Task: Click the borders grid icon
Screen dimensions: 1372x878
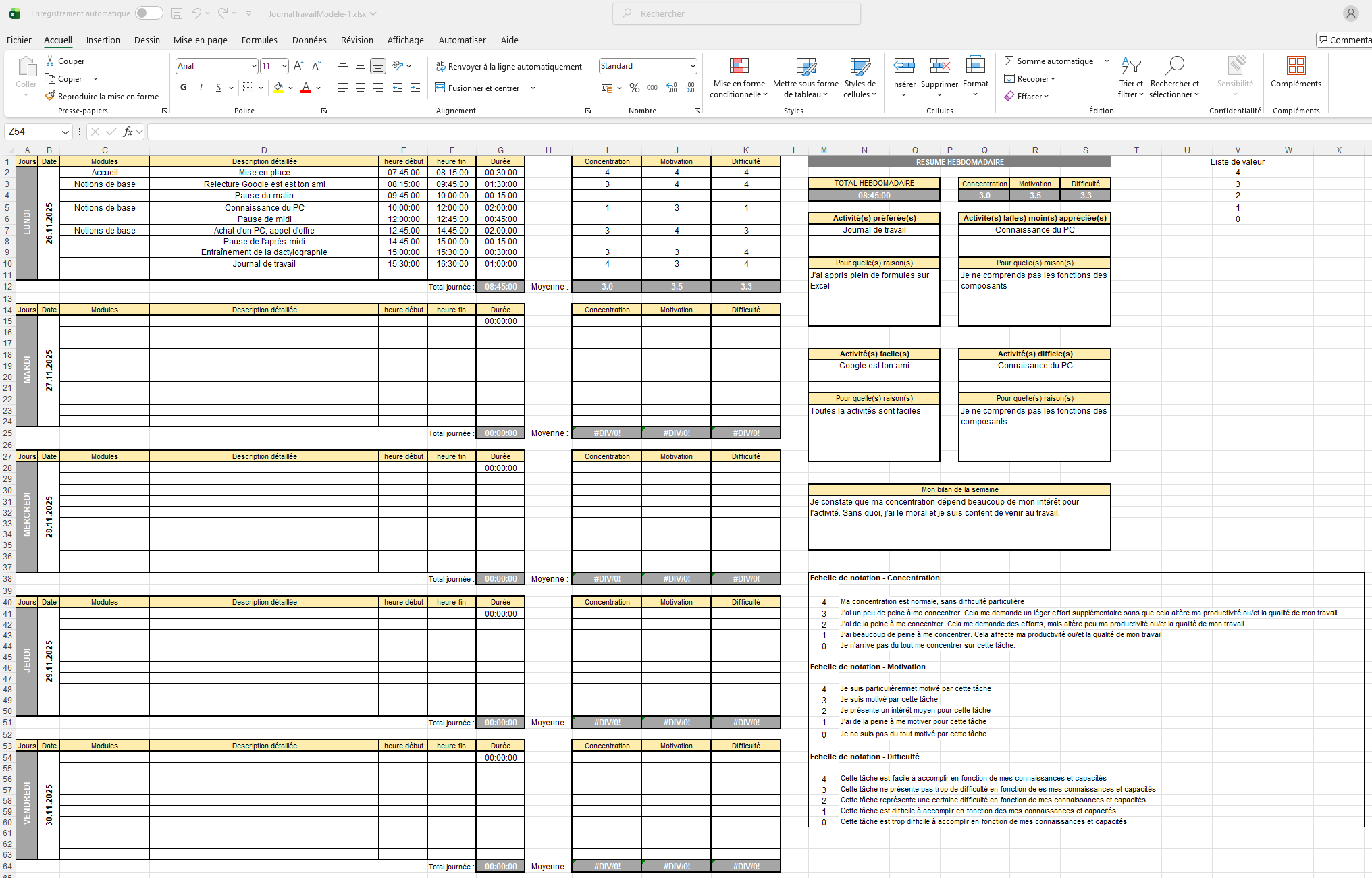Action: pos(248,88)
